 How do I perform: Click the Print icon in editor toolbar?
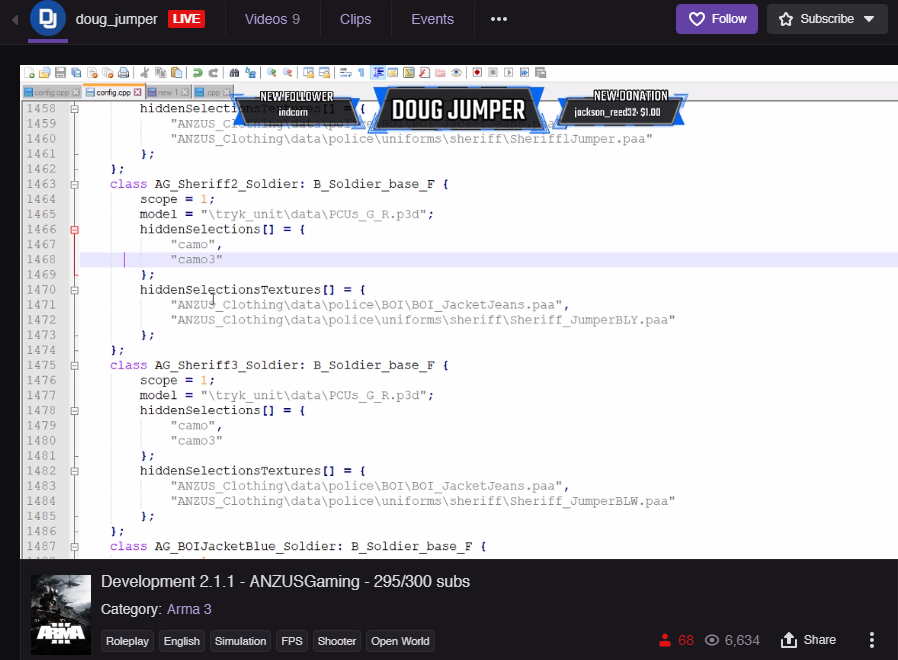click(x=123, y=73)
